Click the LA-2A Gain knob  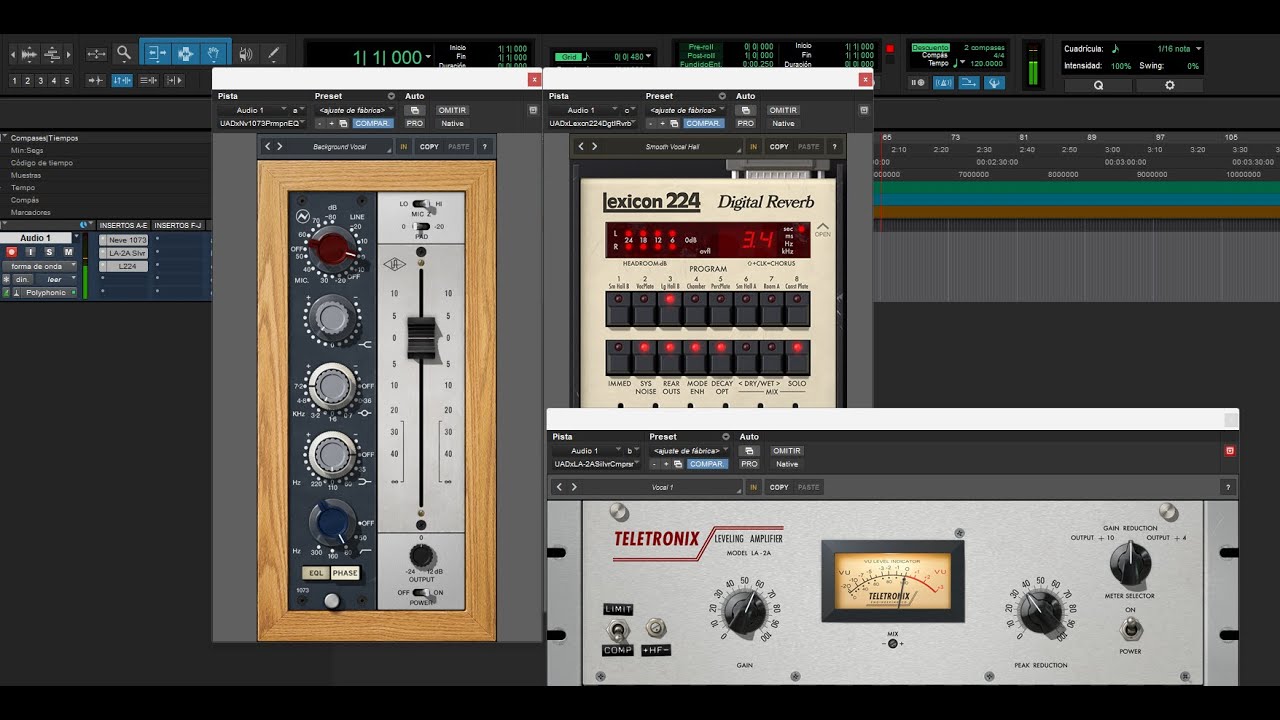tap(743, 610)
